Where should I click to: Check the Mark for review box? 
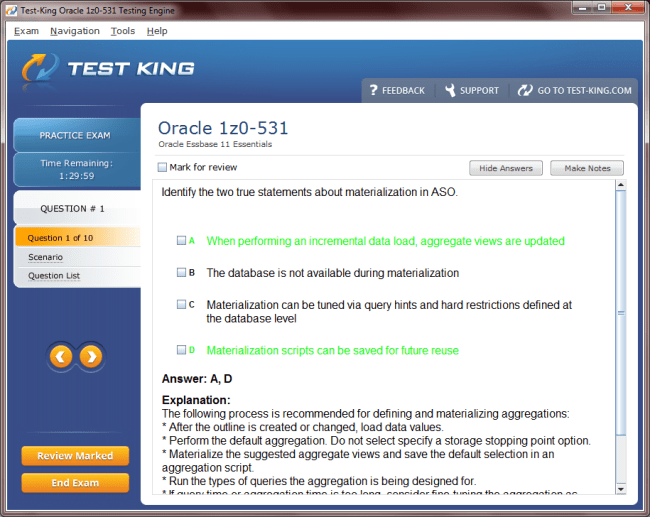[x=162, y=167]
